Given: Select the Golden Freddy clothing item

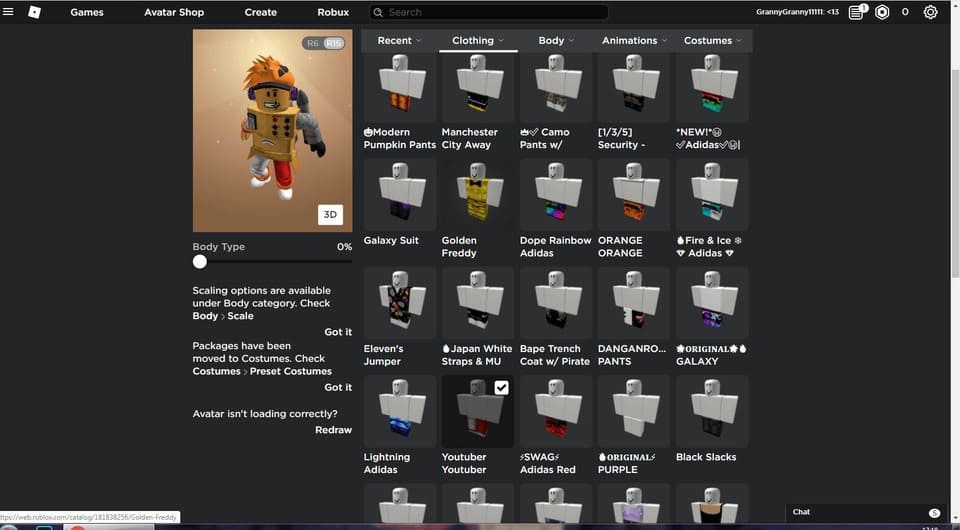Looking at the screenshot, I should tap(478, 195).
